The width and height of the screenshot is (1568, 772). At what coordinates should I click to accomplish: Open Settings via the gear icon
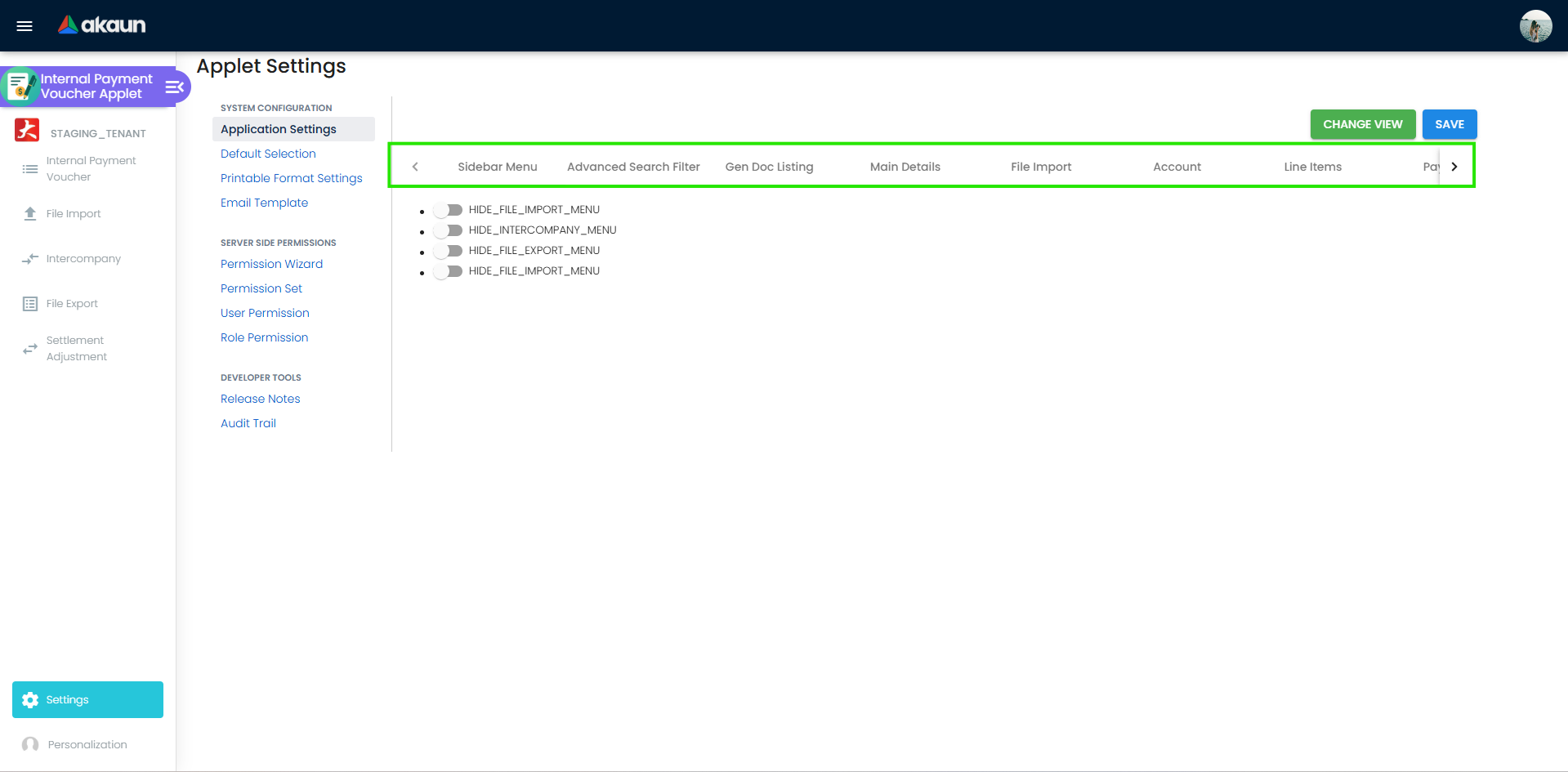pos(29,699)
